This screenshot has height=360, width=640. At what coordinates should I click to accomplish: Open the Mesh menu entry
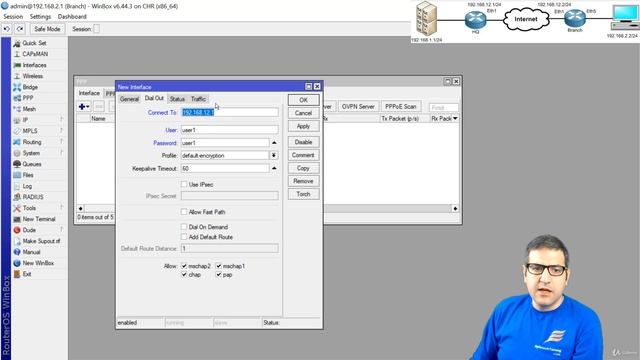click(29, 109)
